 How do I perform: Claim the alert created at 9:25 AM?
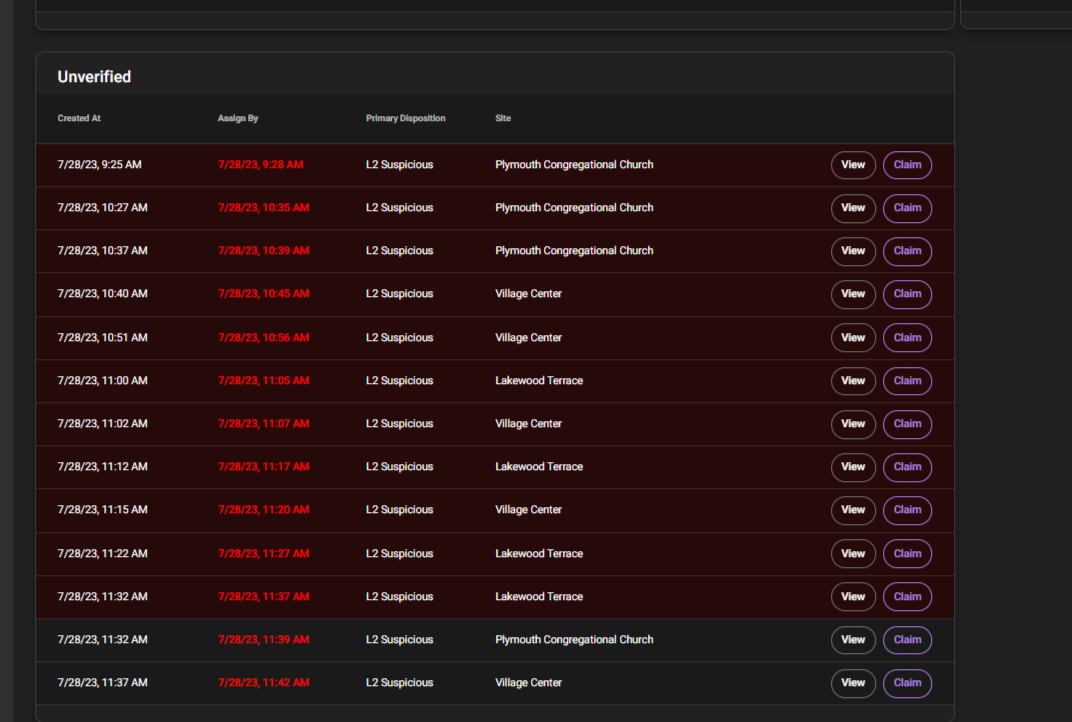coord(907,165)
